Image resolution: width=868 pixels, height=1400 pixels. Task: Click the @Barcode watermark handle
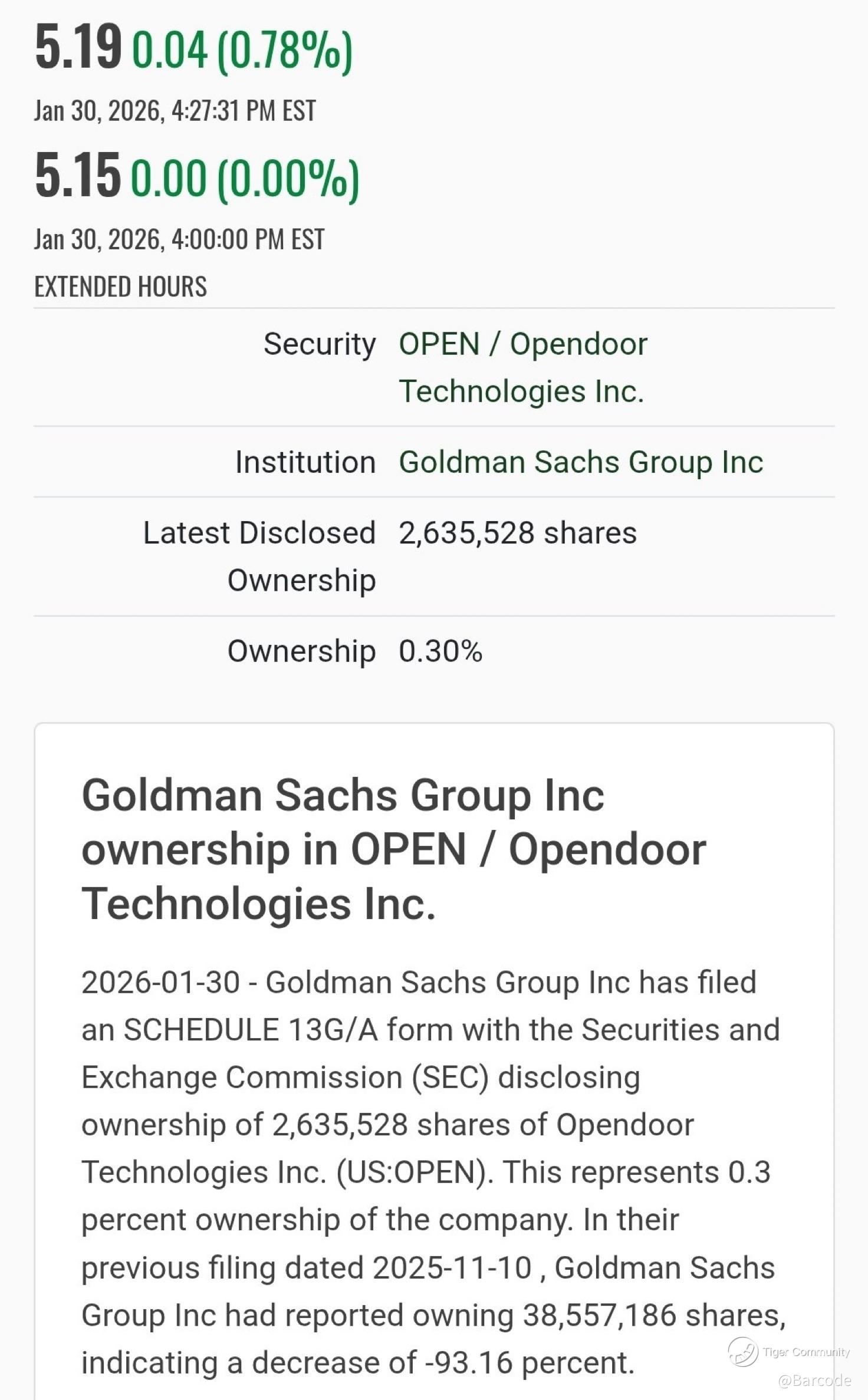point(814,1380)
